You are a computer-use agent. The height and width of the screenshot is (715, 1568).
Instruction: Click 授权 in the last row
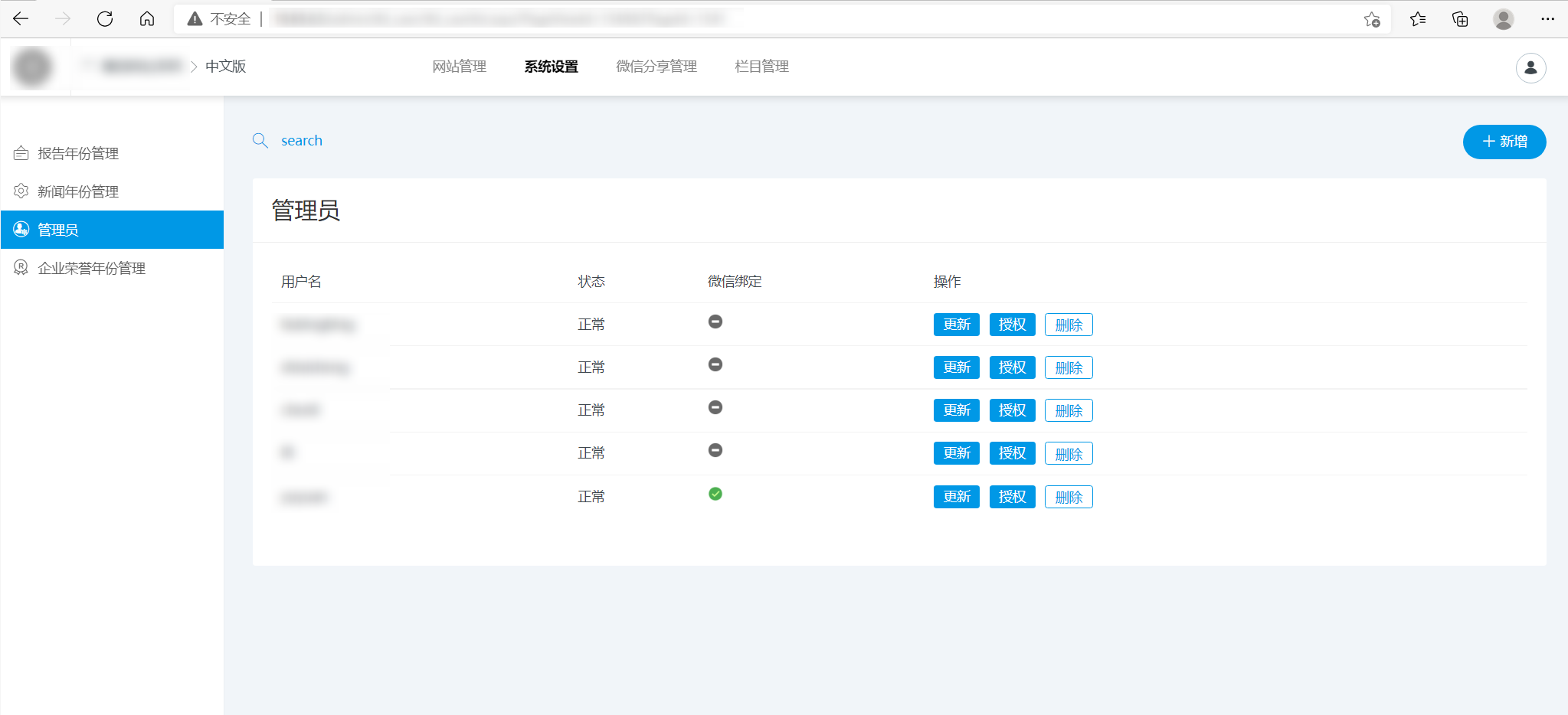[x=1013, y=497]
